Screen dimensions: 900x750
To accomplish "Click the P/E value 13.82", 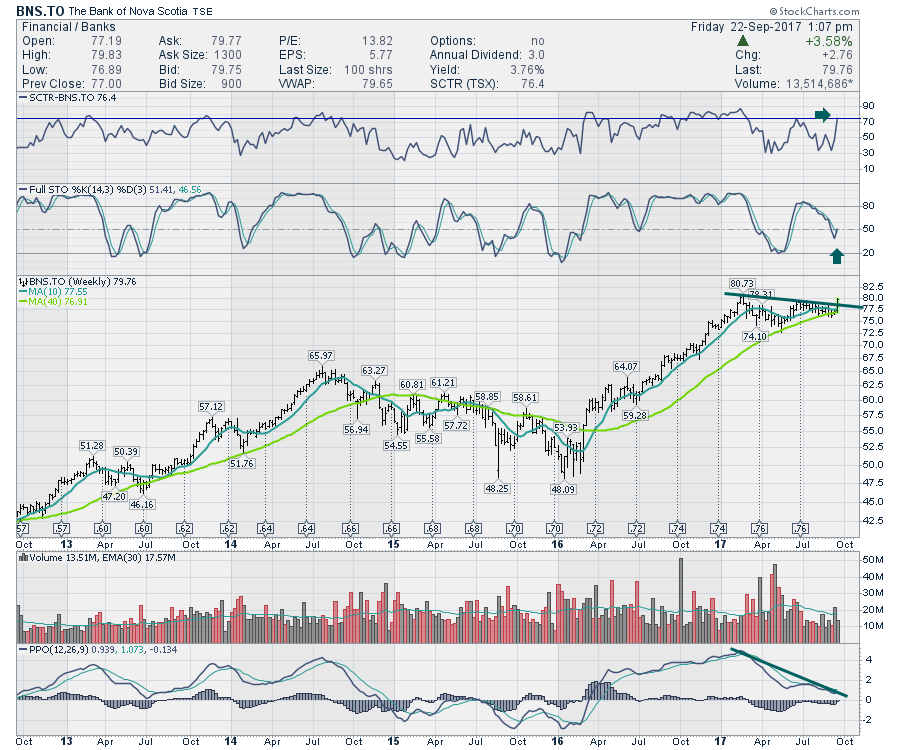I will click(x=377, y=41).
